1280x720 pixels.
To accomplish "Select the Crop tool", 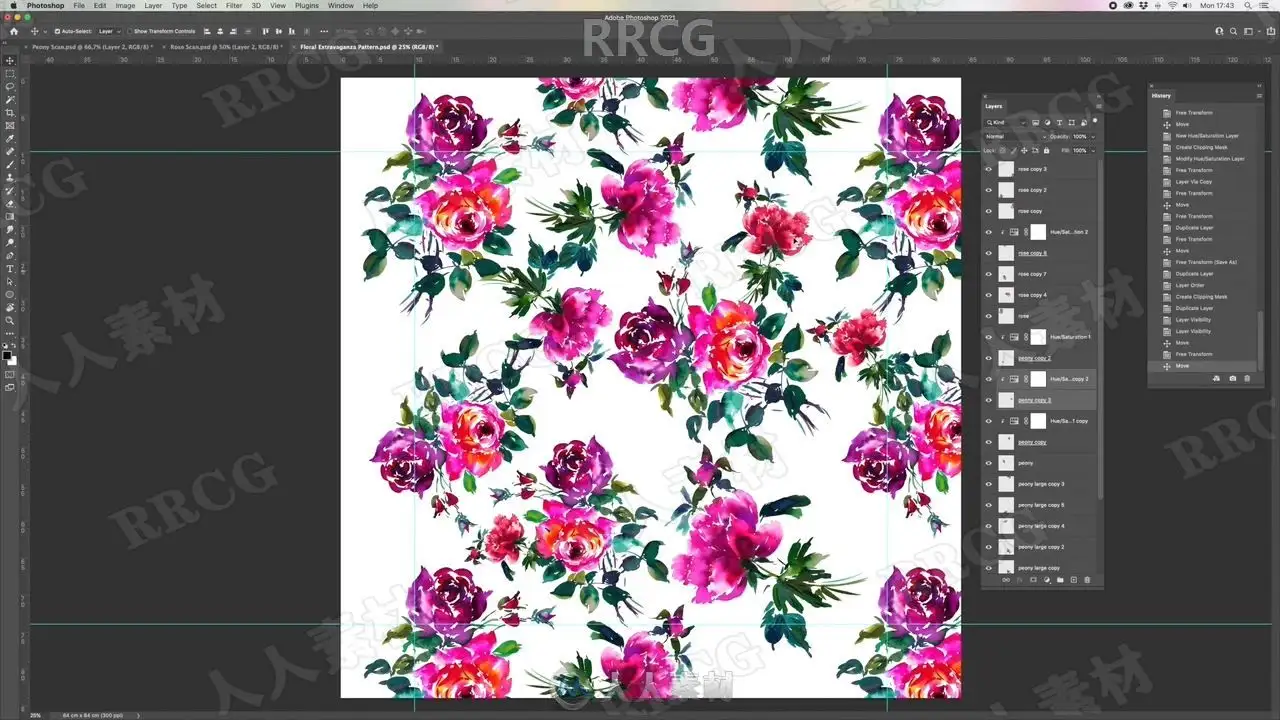I will click(x=11, y=112).
